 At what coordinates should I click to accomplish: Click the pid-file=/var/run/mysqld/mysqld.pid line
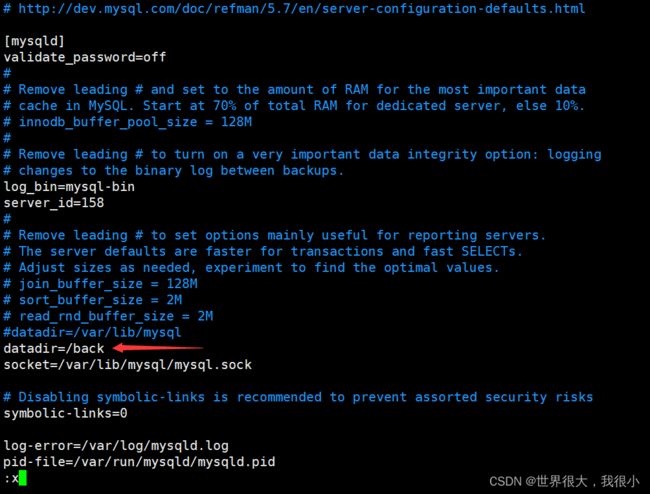click(139, 462)
